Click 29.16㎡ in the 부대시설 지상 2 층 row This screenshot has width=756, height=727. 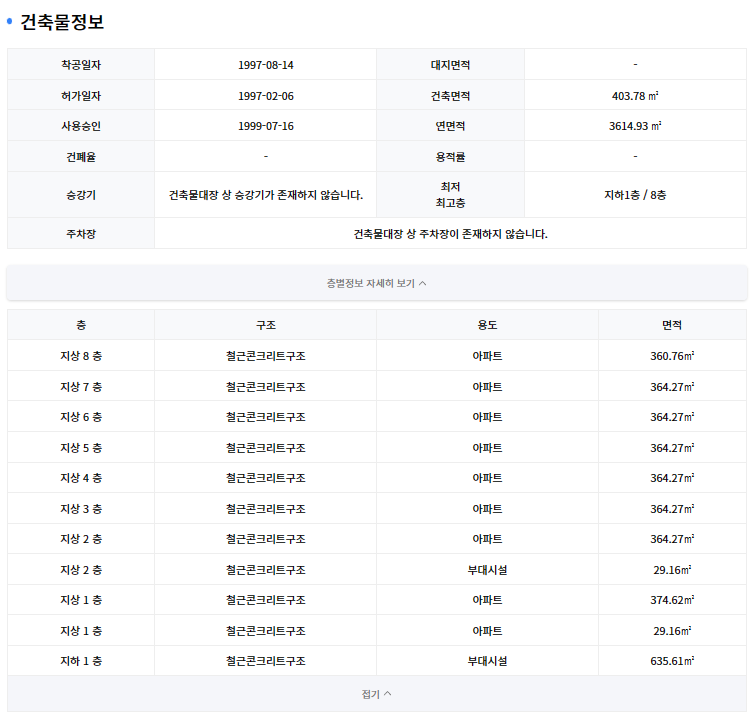point(672,570)
